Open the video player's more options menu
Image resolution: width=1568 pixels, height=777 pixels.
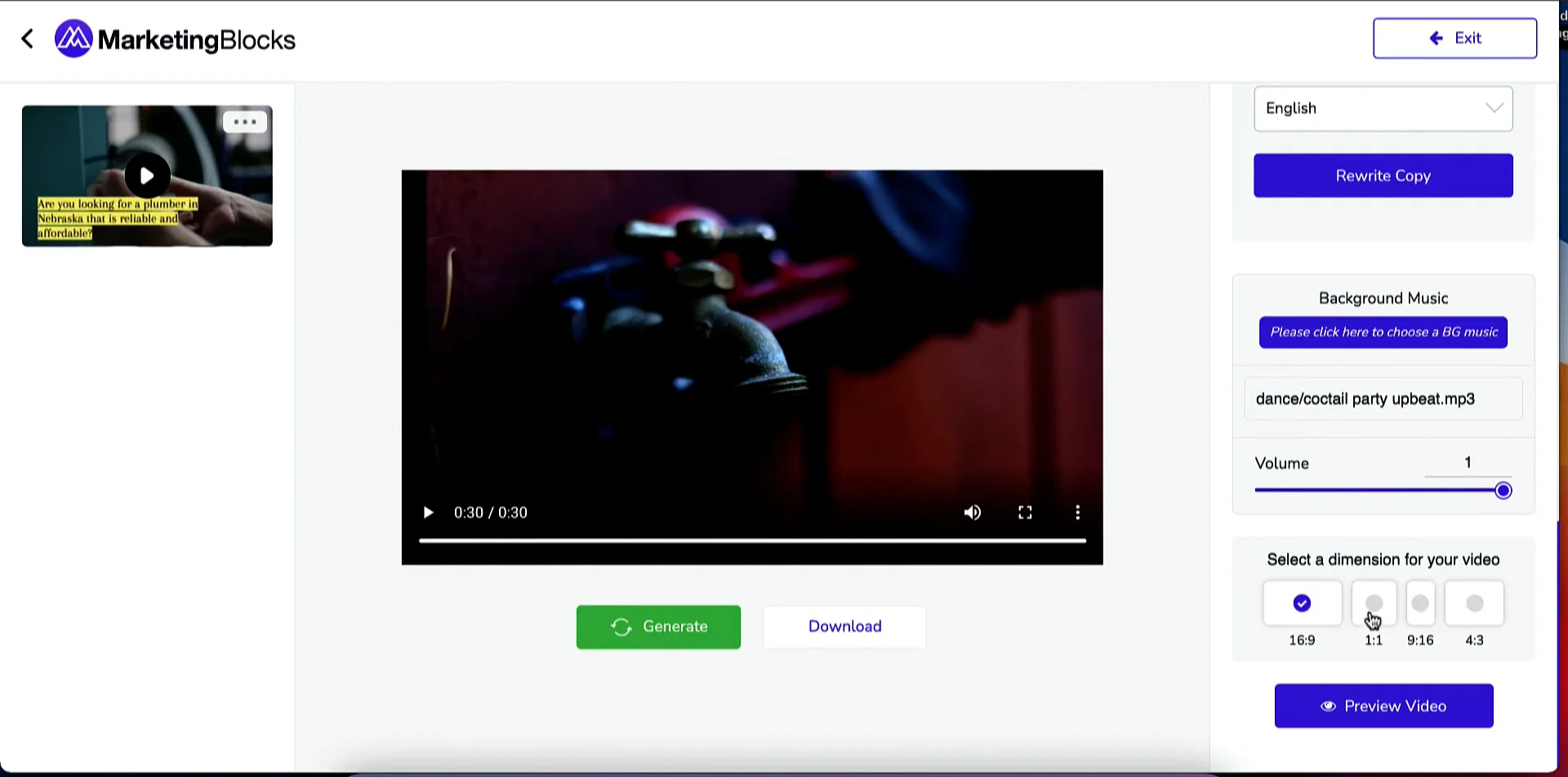point(1077,513)
